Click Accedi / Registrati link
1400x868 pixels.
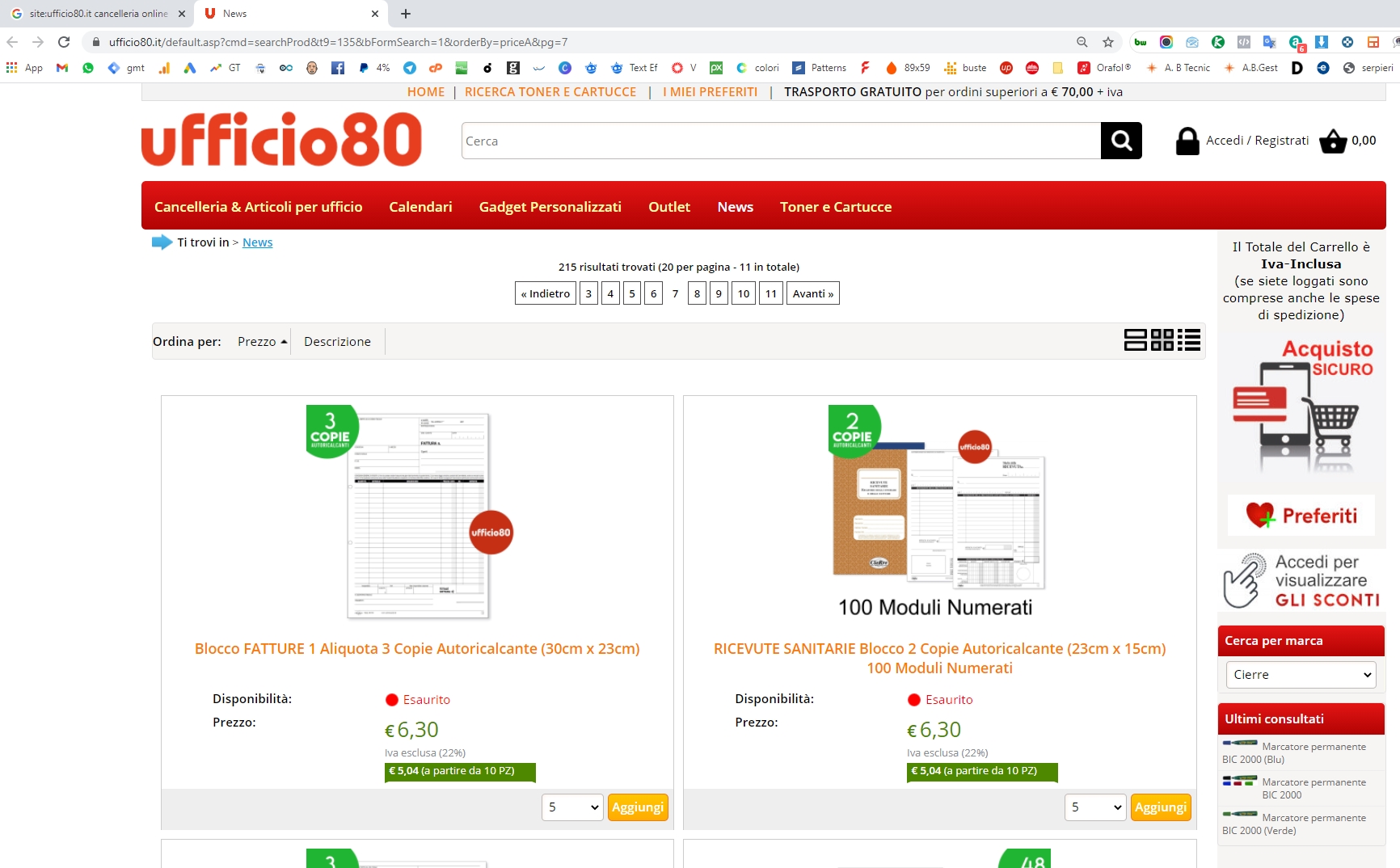point(1258,141)
